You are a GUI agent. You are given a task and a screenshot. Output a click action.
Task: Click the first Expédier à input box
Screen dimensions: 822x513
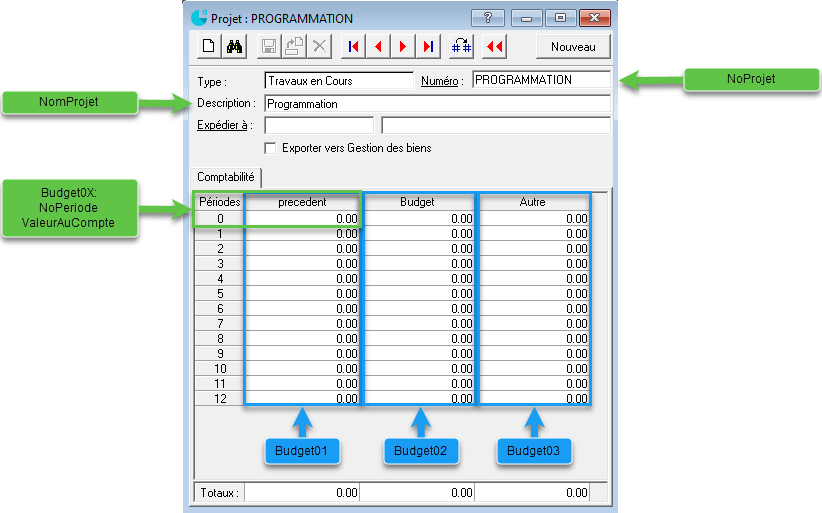coord(318,125)
